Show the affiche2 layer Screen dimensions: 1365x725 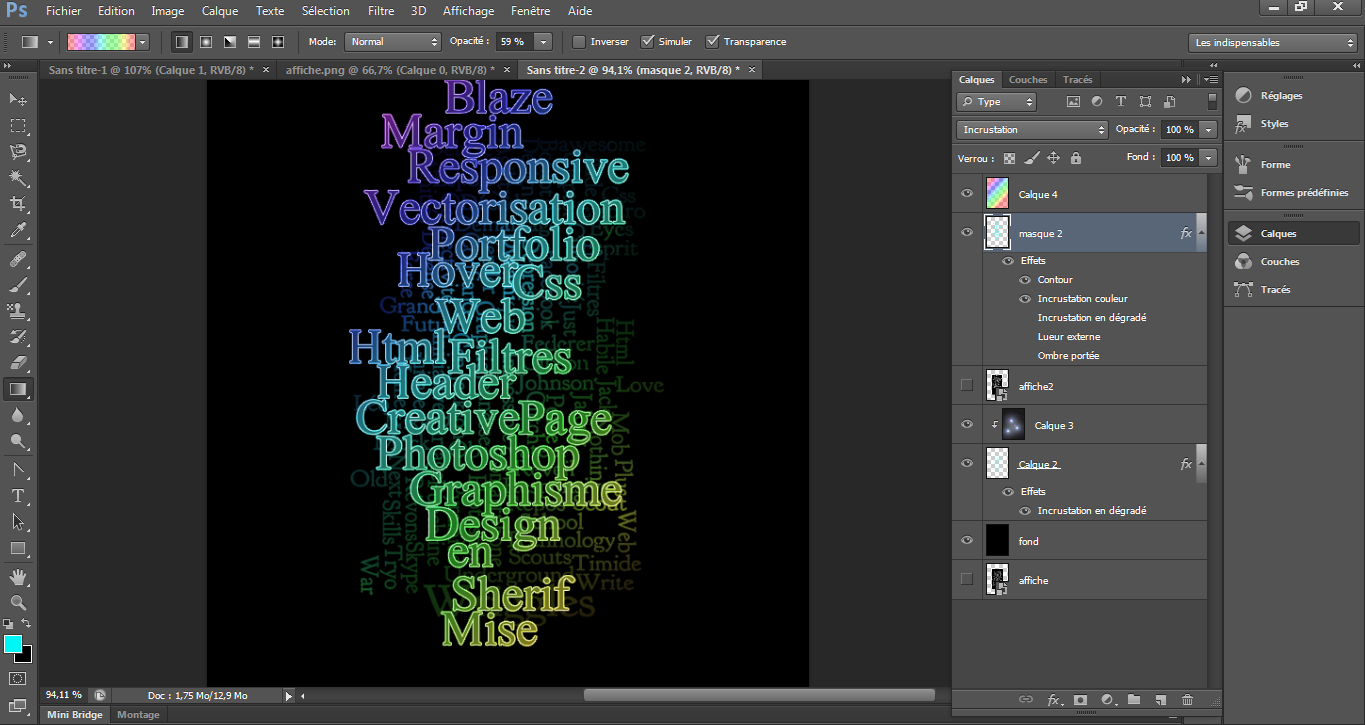[967, 385]
